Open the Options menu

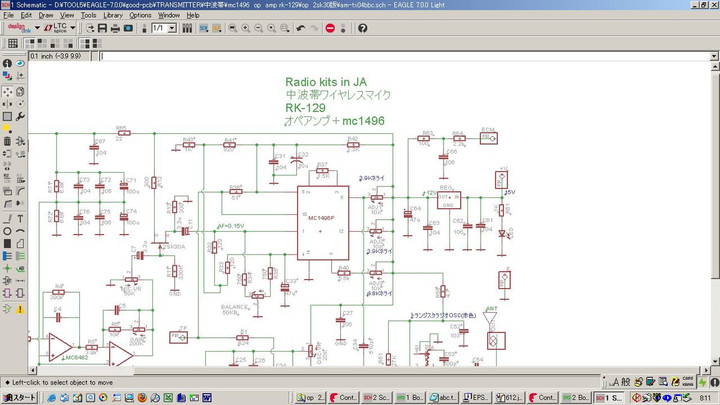pos(141,15)
